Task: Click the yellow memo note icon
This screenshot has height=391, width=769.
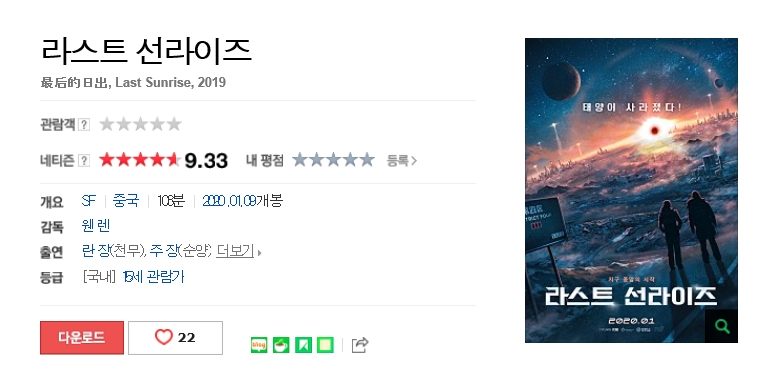Action: 326,345
